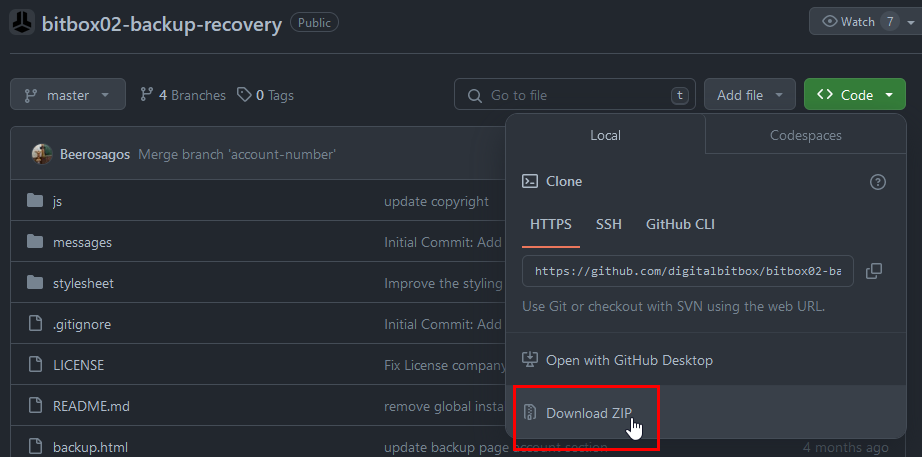This screenshot has height=457, width=922.
Task: Click the Clone help question-mark icon
Action: (877, 182)
